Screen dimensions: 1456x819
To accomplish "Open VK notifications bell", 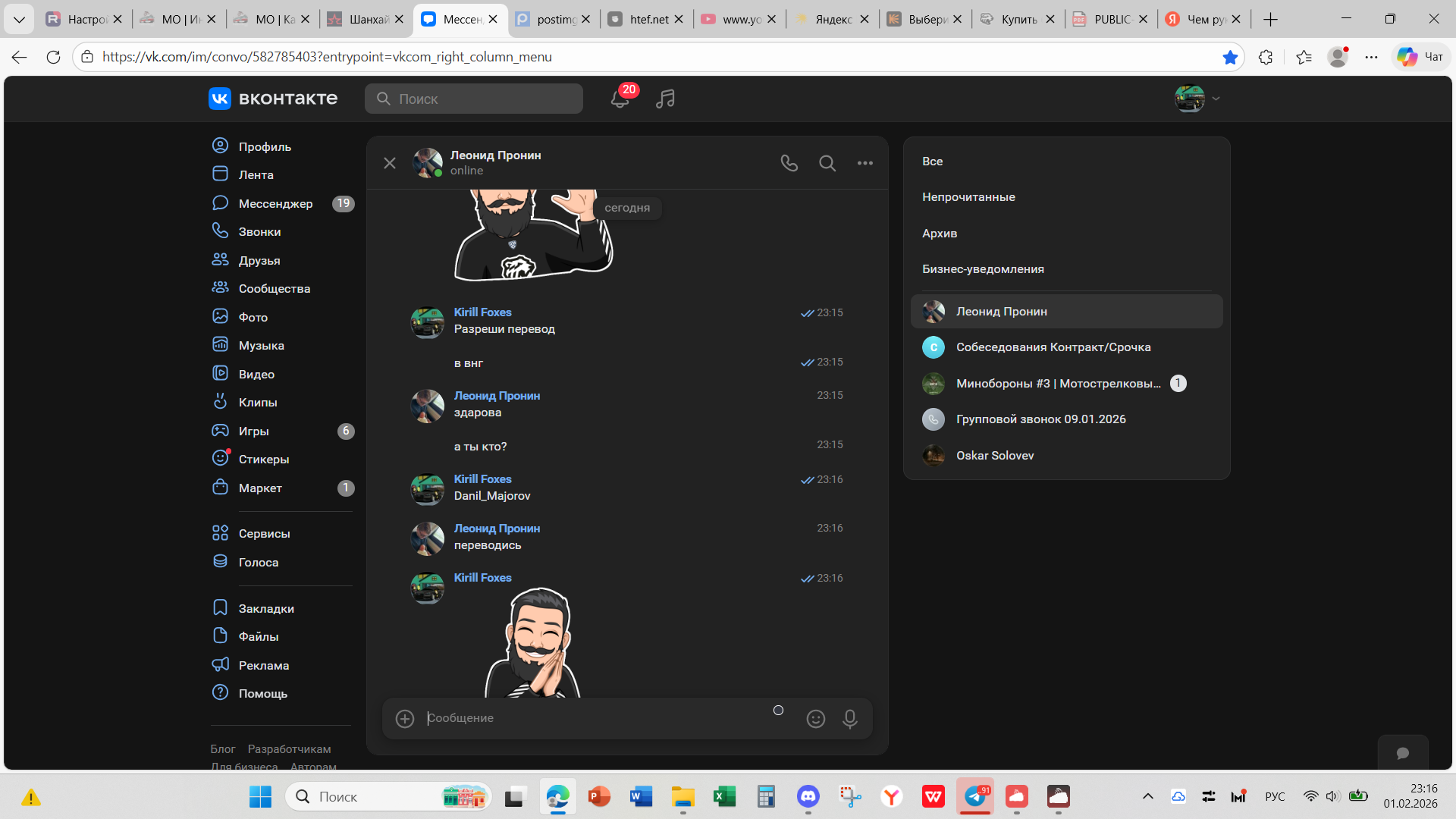I will pos(620,99).
